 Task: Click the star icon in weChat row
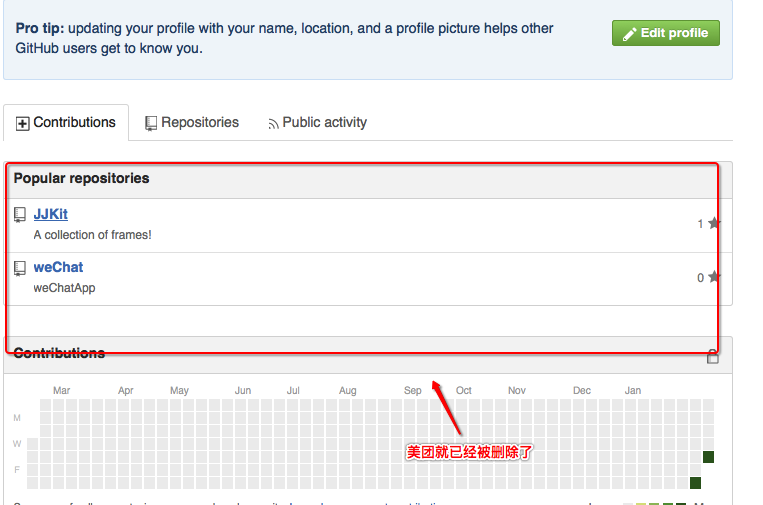tap(713, 277)
